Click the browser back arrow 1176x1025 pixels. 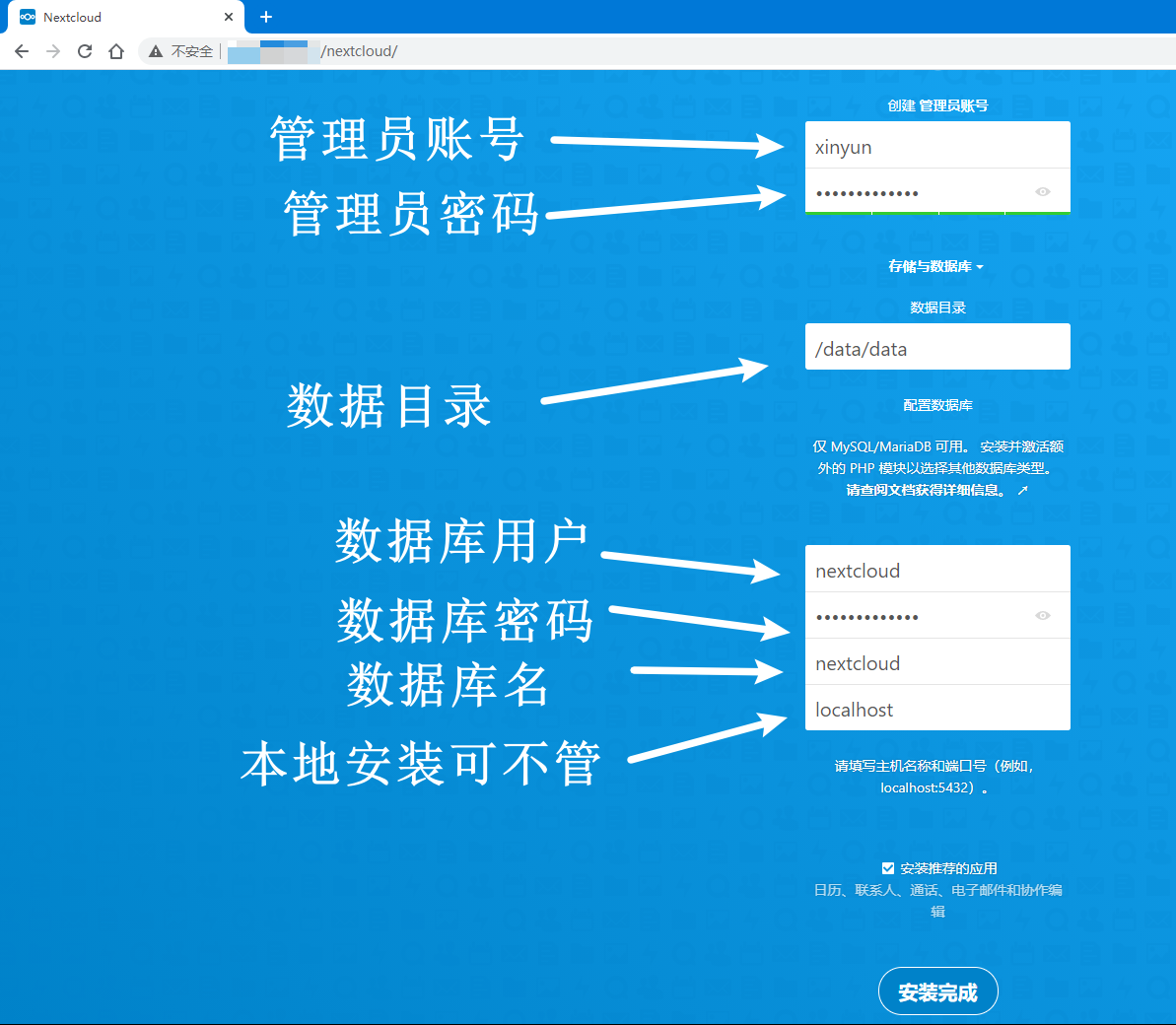tap(22, 51)
